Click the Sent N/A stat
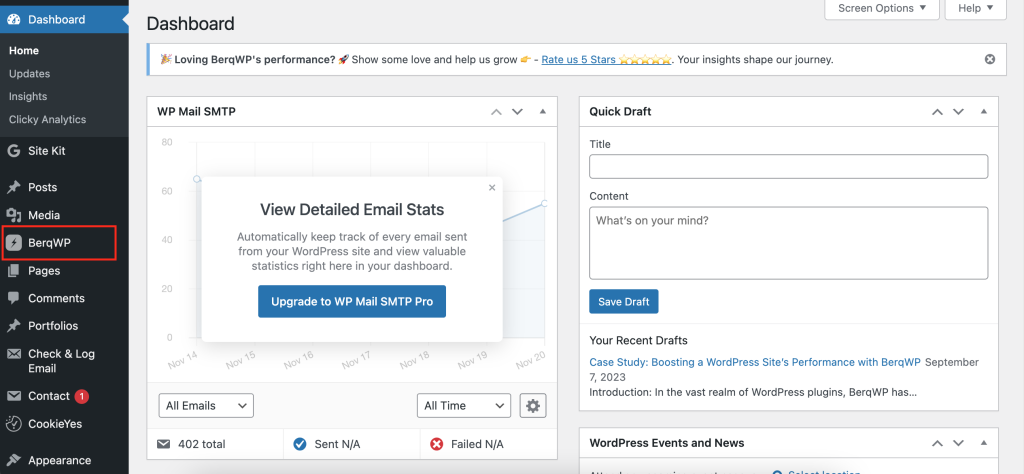 tap(327, 444)
